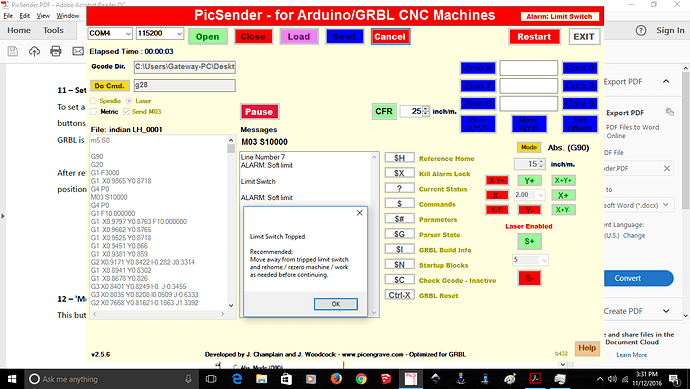Open the Acrobat File menu
The height and width of the screenshot is (389, 690).
pyautogui.click(x=8, y=16)
